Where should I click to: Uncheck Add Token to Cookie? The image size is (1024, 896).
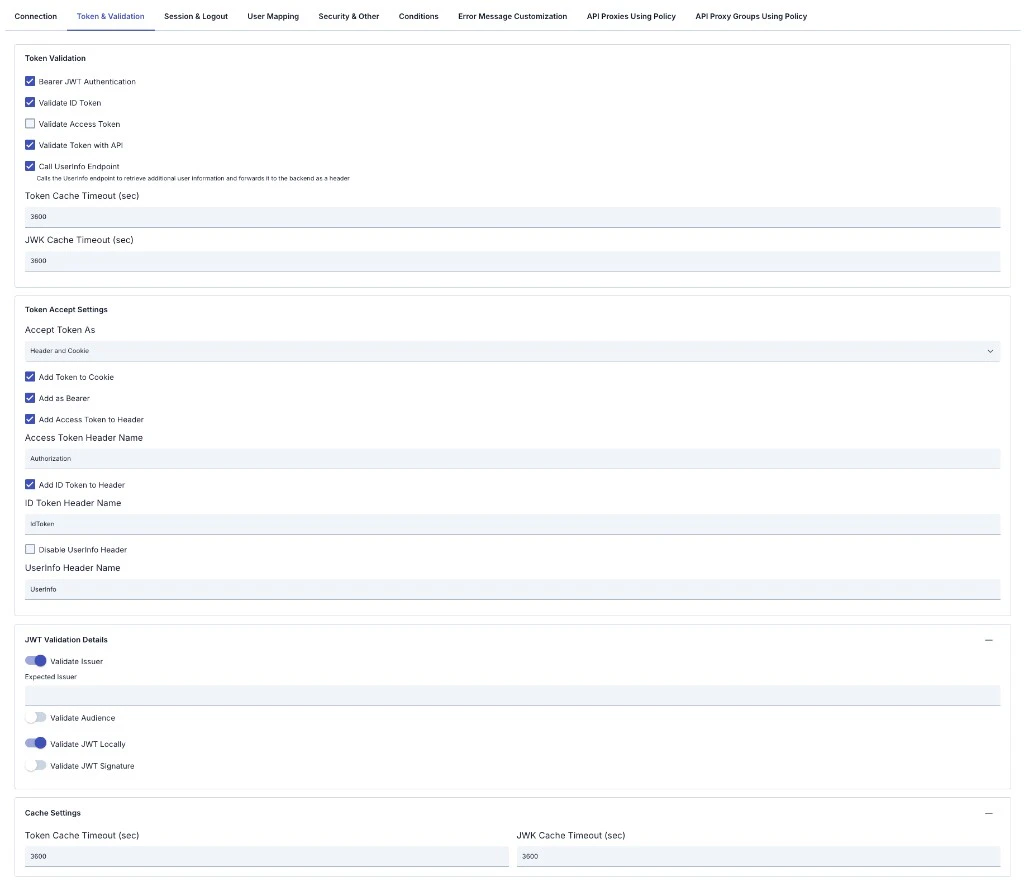coord(30,377)
